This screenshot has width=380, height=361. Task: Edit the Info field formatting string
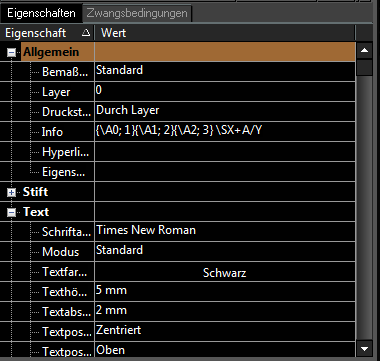point(225,132)
